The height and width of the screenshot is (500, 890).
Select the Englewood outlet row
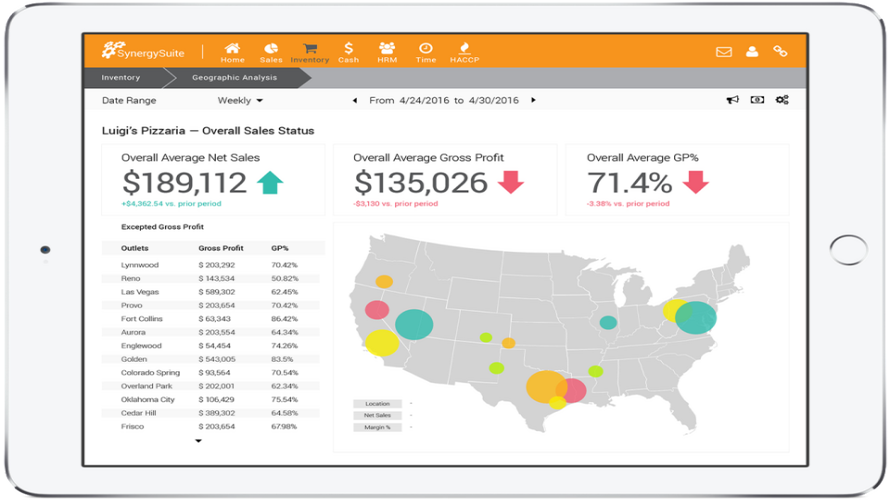tap(211, 346)
